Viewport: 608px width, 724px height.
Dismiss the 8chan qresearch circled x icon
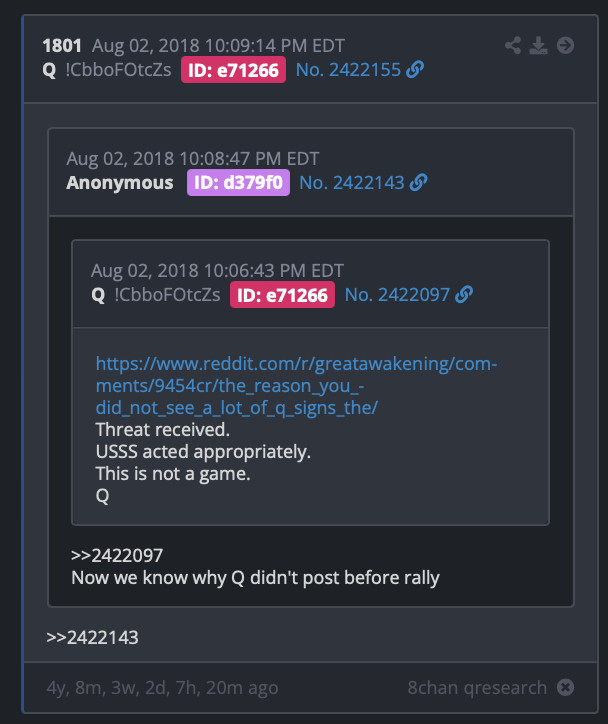pos(565,687)
